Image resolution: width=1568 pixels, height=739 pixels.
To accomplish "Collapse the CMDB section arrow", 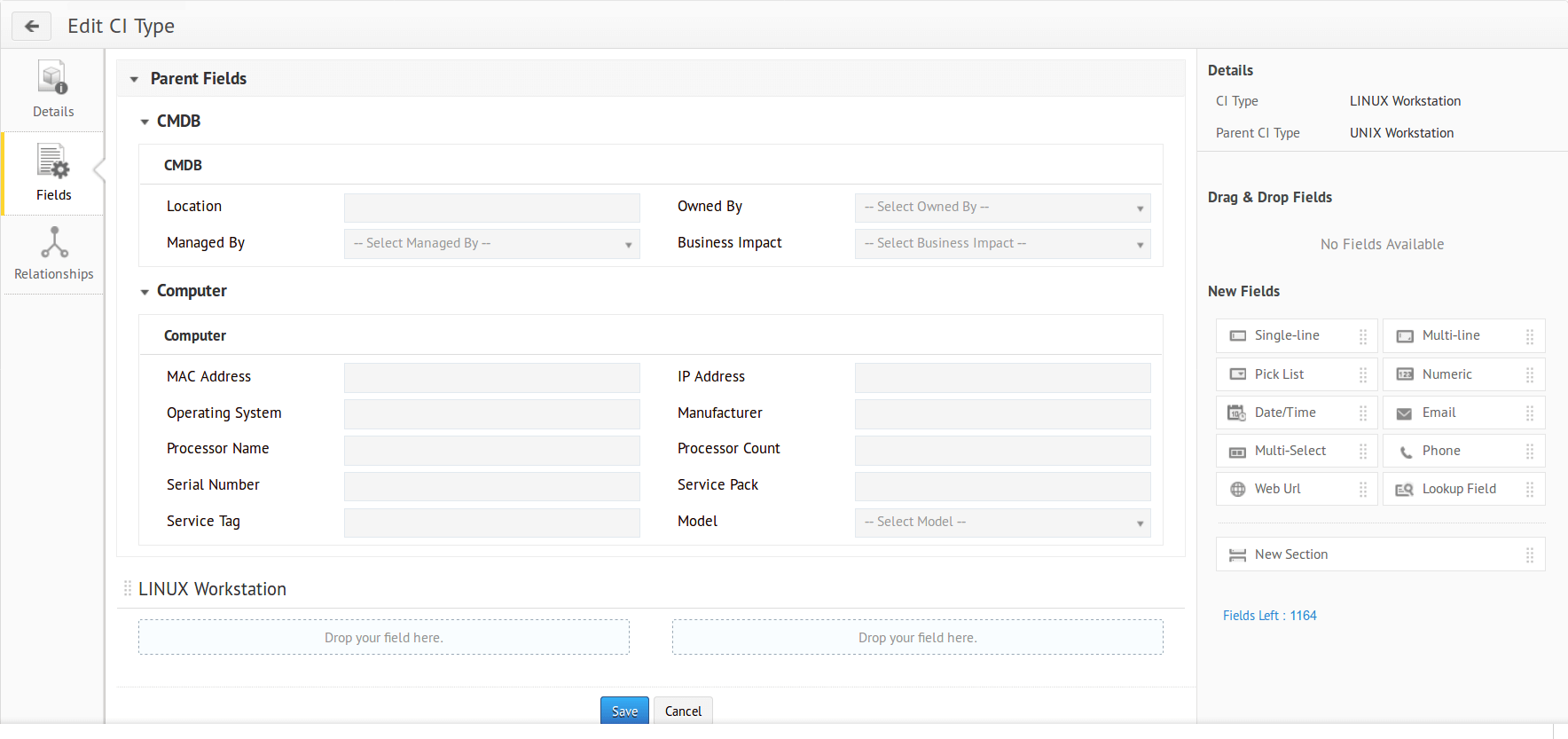I will point(145,122).
